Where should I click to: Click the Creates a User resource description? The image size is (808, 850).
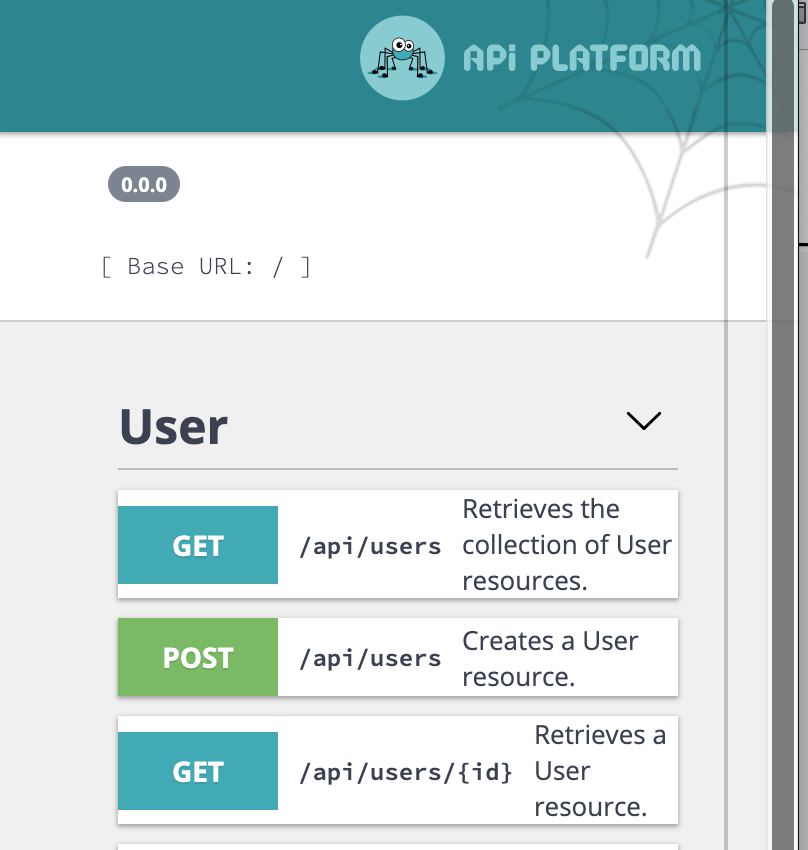point(549,657)
